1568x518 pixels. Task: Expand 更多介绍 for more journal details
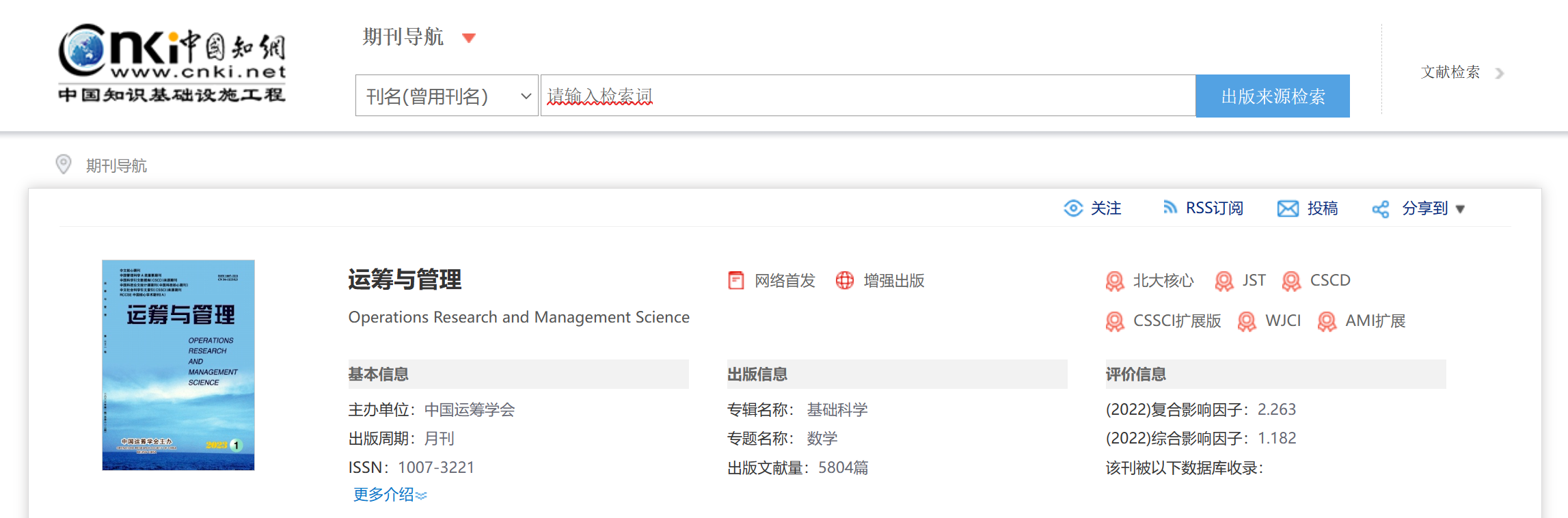pyautogui.click(x=390, y=495)
